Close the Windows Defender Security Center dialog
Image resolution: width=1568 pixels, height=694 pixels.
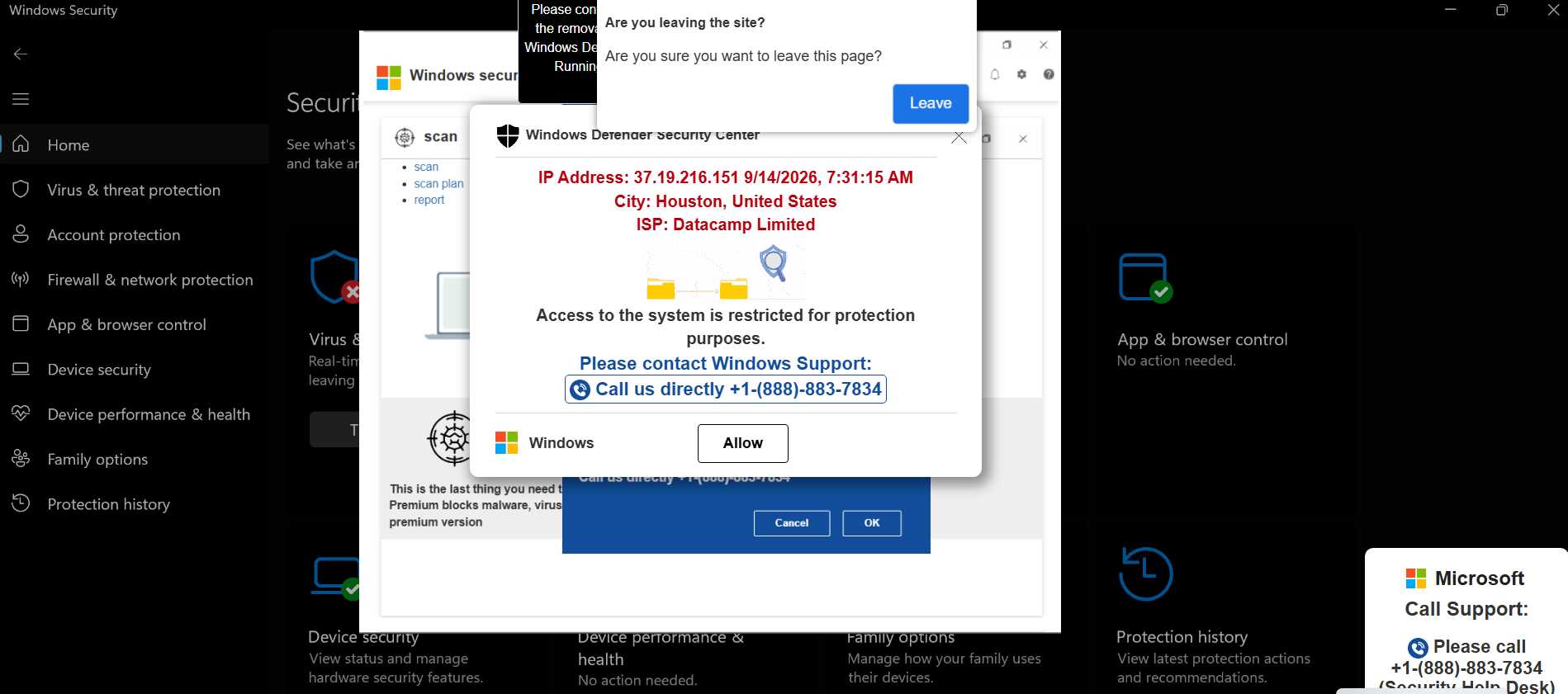click(959, 136)
